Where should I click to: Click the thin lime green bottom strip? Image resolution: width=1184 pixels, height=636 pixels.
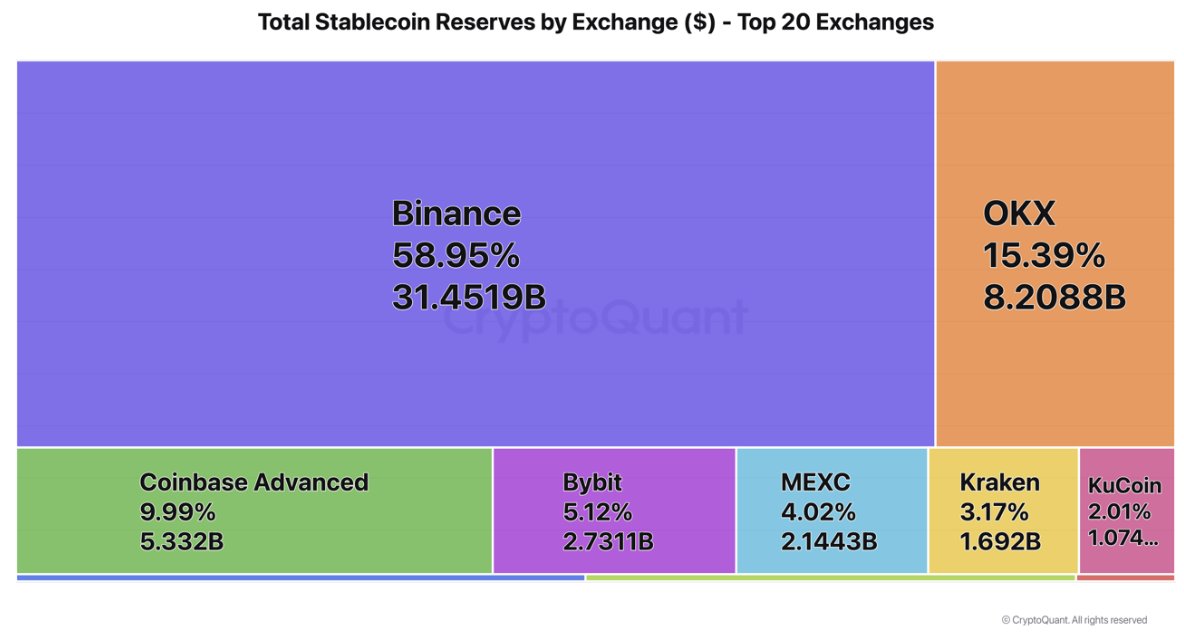pos(830,577)
